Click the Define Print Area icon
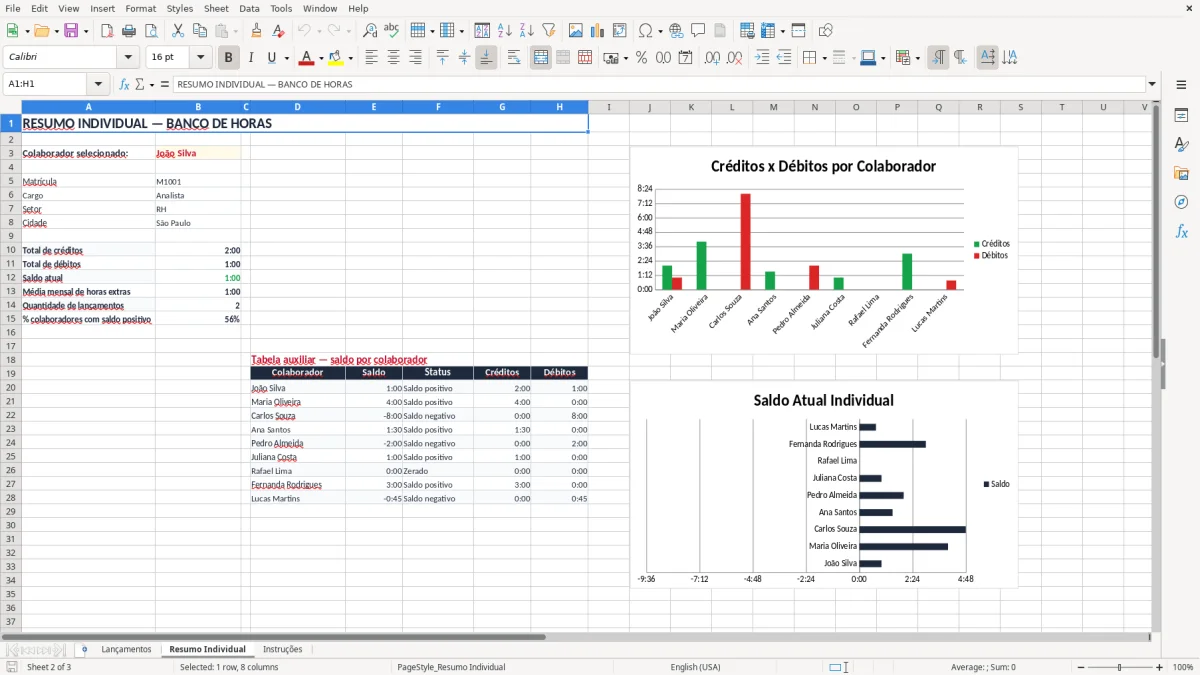The width and height of the screenshot is (1200, 675). click(745, 31)
